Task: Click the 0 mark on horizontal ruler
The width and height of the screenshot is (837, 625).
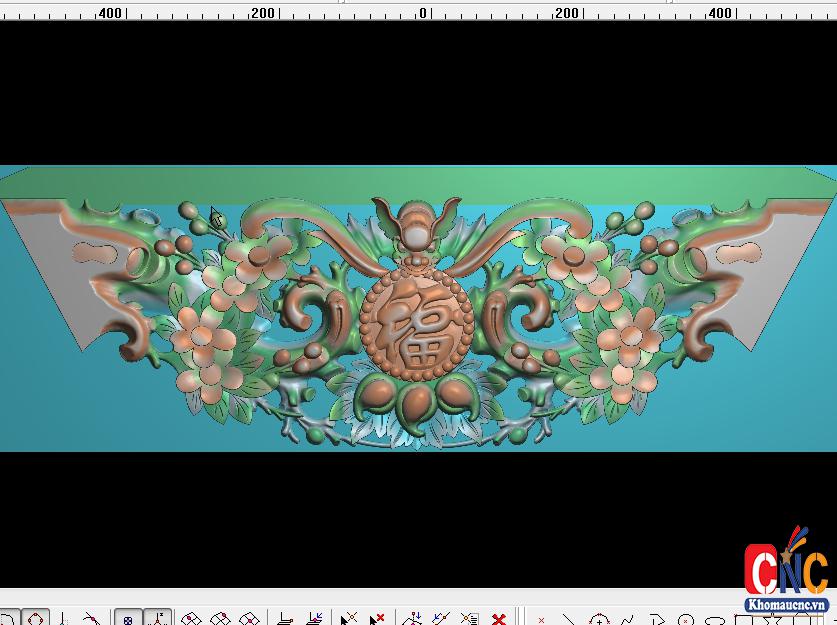Action: click(423, 13)
